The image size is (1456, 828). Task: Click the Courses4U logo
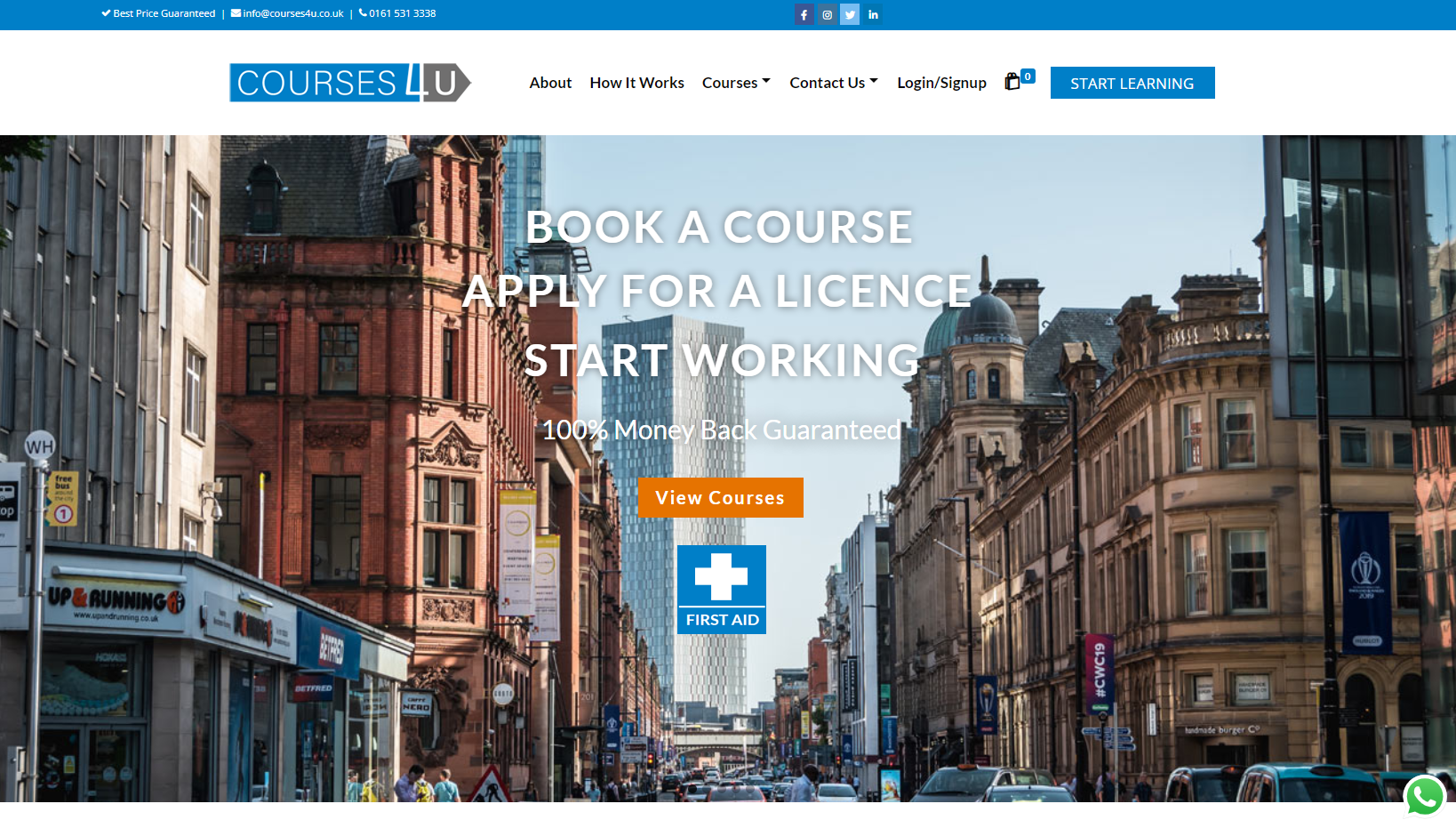348,82
